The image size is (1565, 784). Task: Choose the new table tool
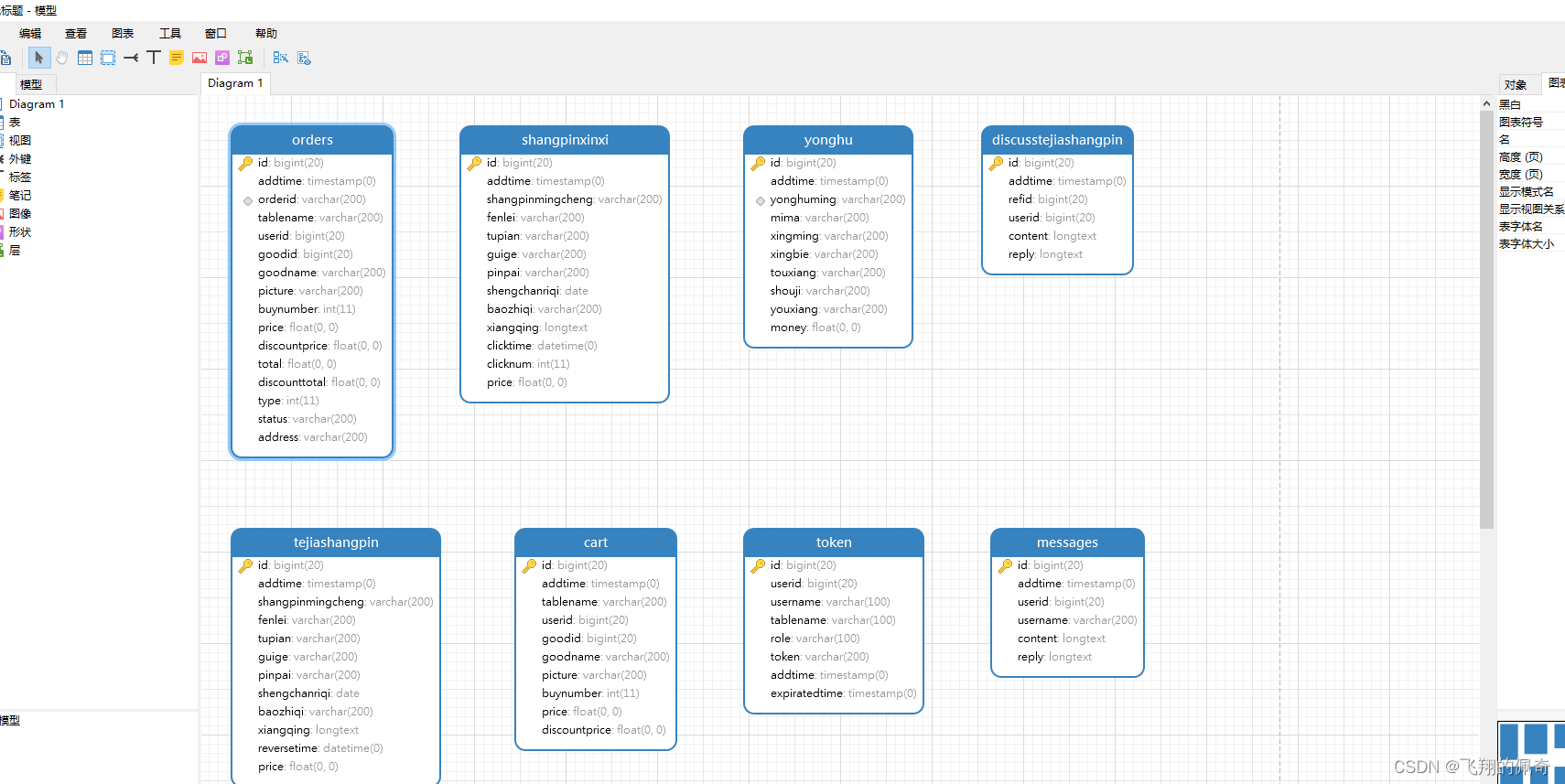coord(85,58)
